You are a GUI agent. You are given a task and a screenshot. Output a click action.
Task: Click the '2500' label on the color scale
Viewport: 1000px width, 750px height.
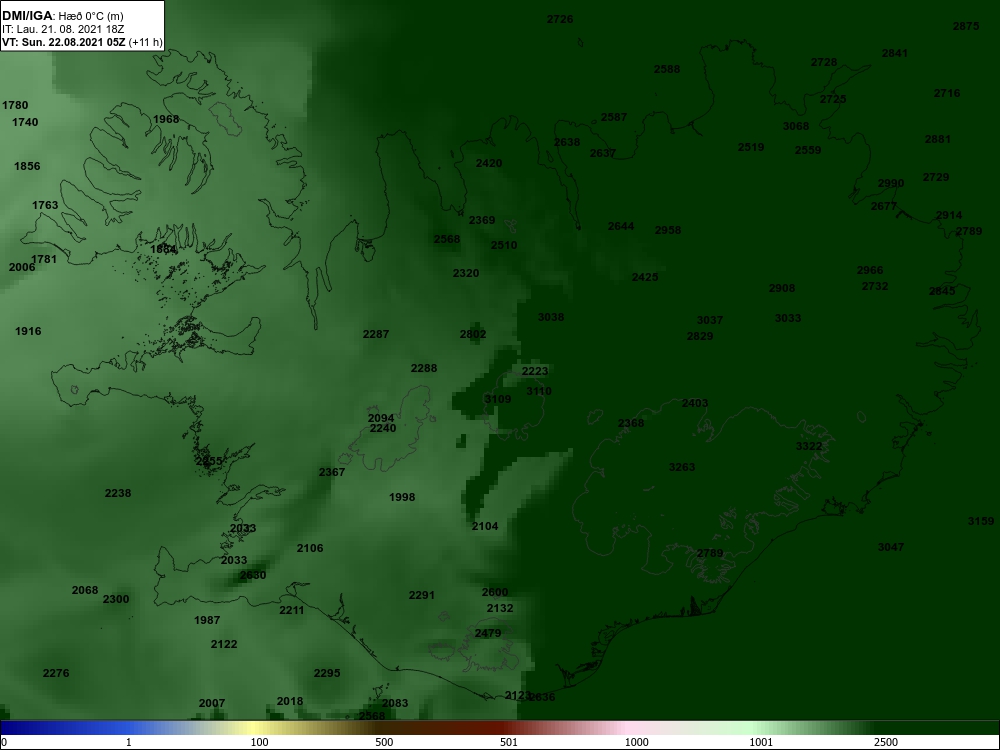click(885, 742)
